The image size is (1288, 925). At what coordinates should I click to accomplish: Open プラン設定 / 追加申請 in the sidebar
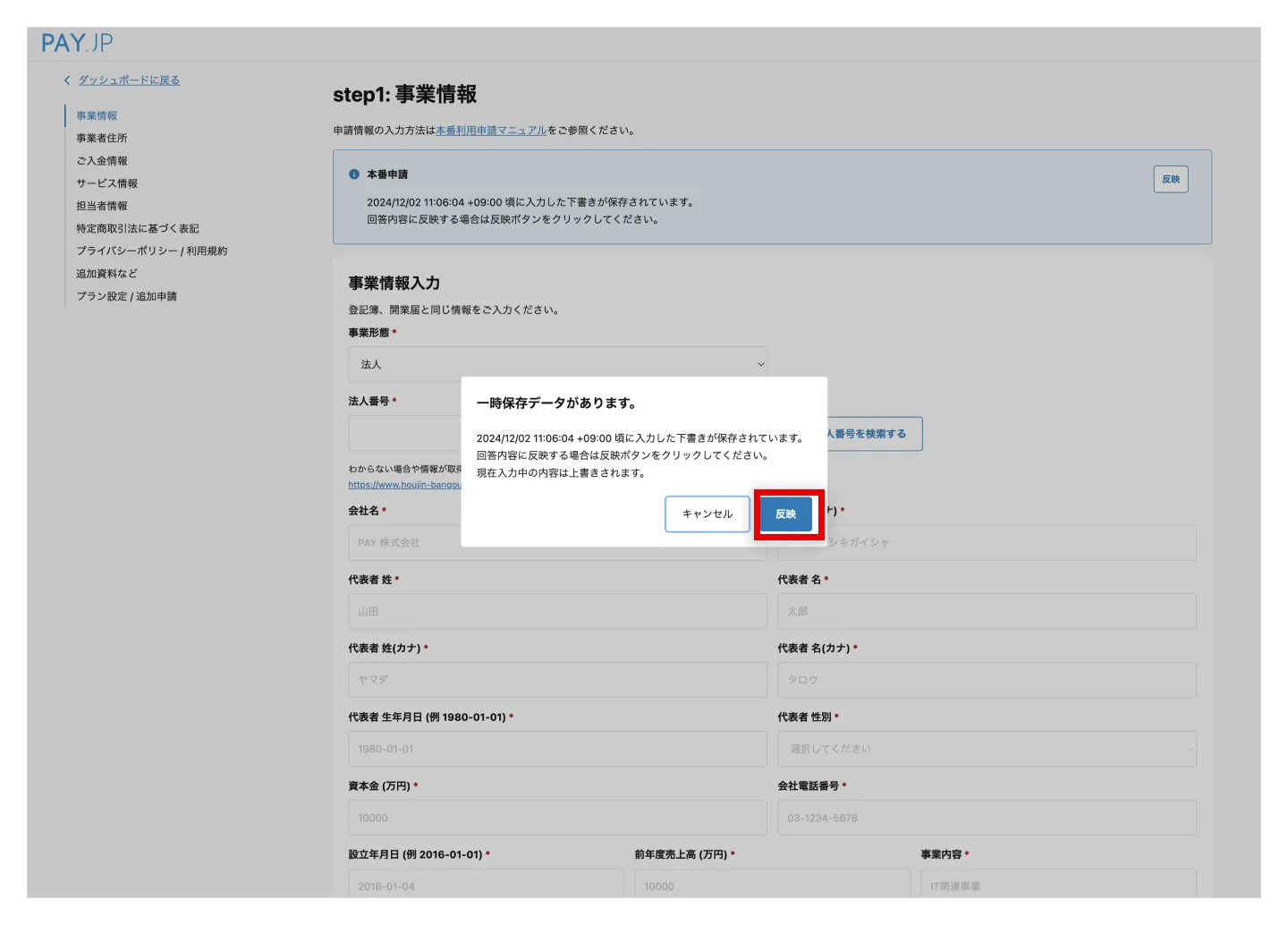coord(127,296)
